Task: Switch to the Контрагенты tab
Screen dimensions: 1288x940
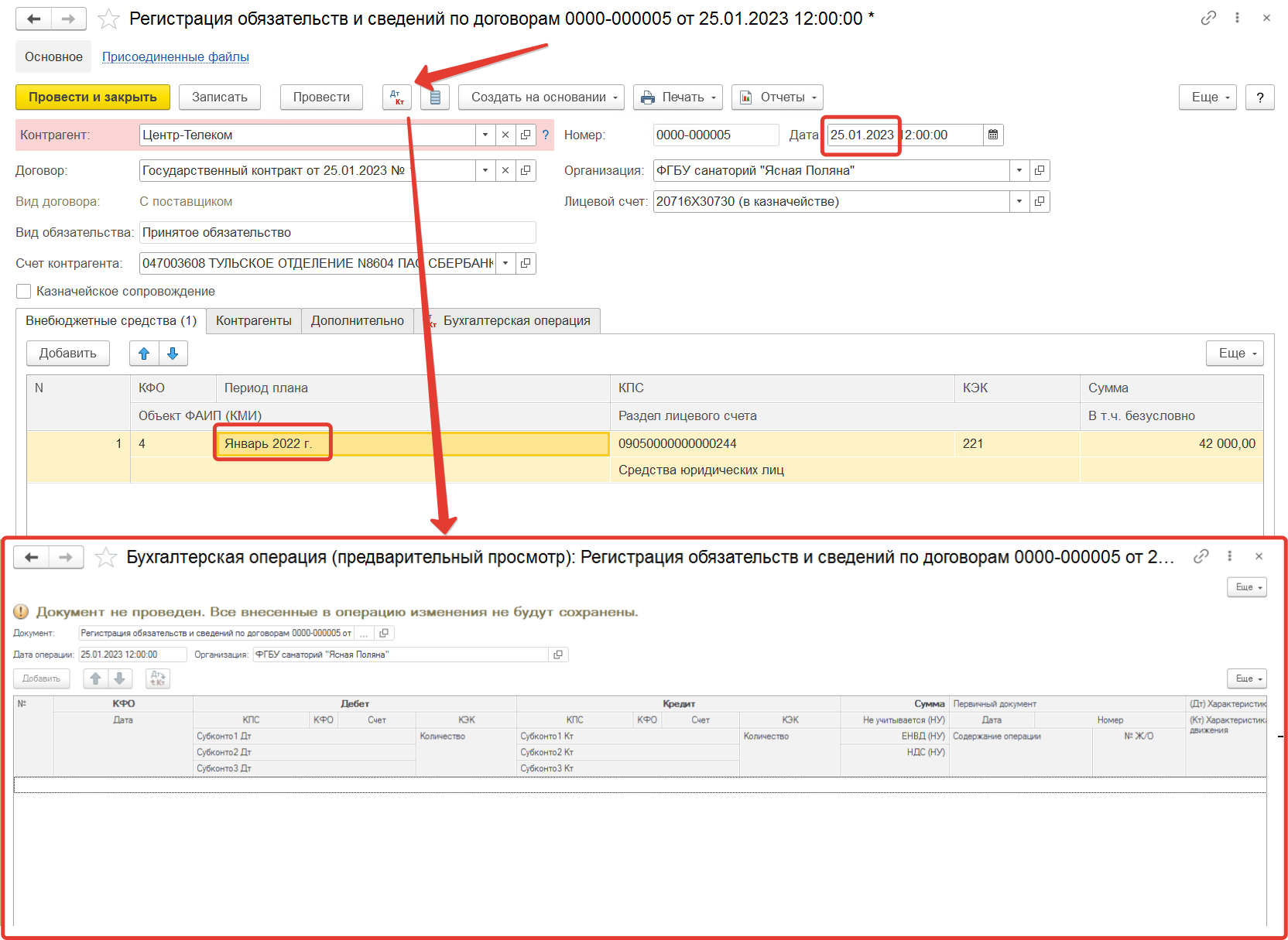Action: pyautogui.click(x=254, y=320)
